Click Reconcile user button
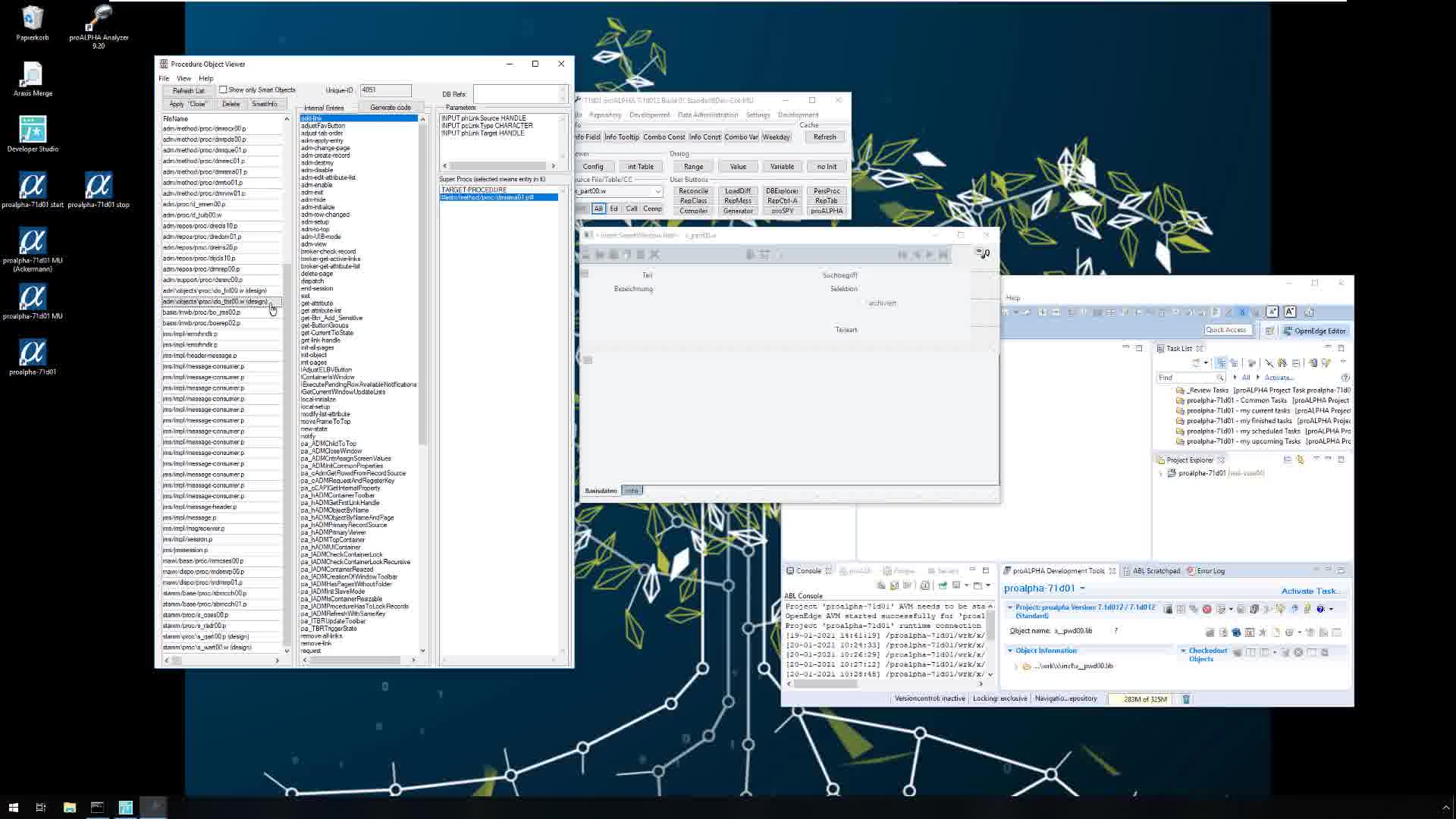 [x=693, y=191]
